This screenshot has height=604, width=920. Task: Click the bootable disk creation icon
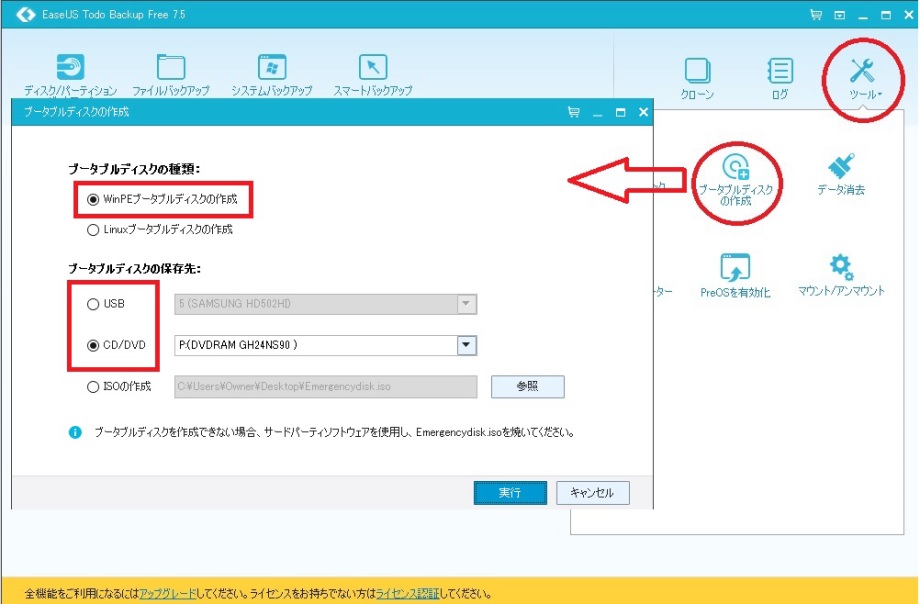[735, 168]
